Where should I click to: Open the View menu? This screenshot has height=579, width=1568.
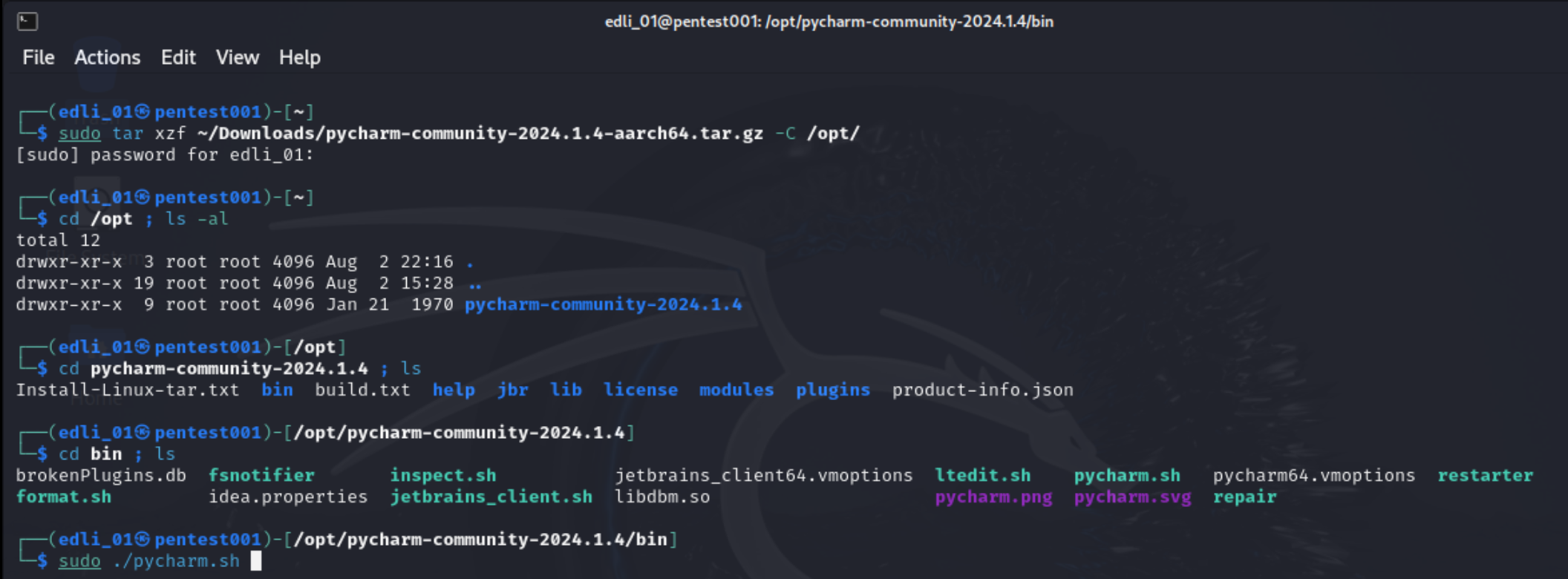point(238,58)
